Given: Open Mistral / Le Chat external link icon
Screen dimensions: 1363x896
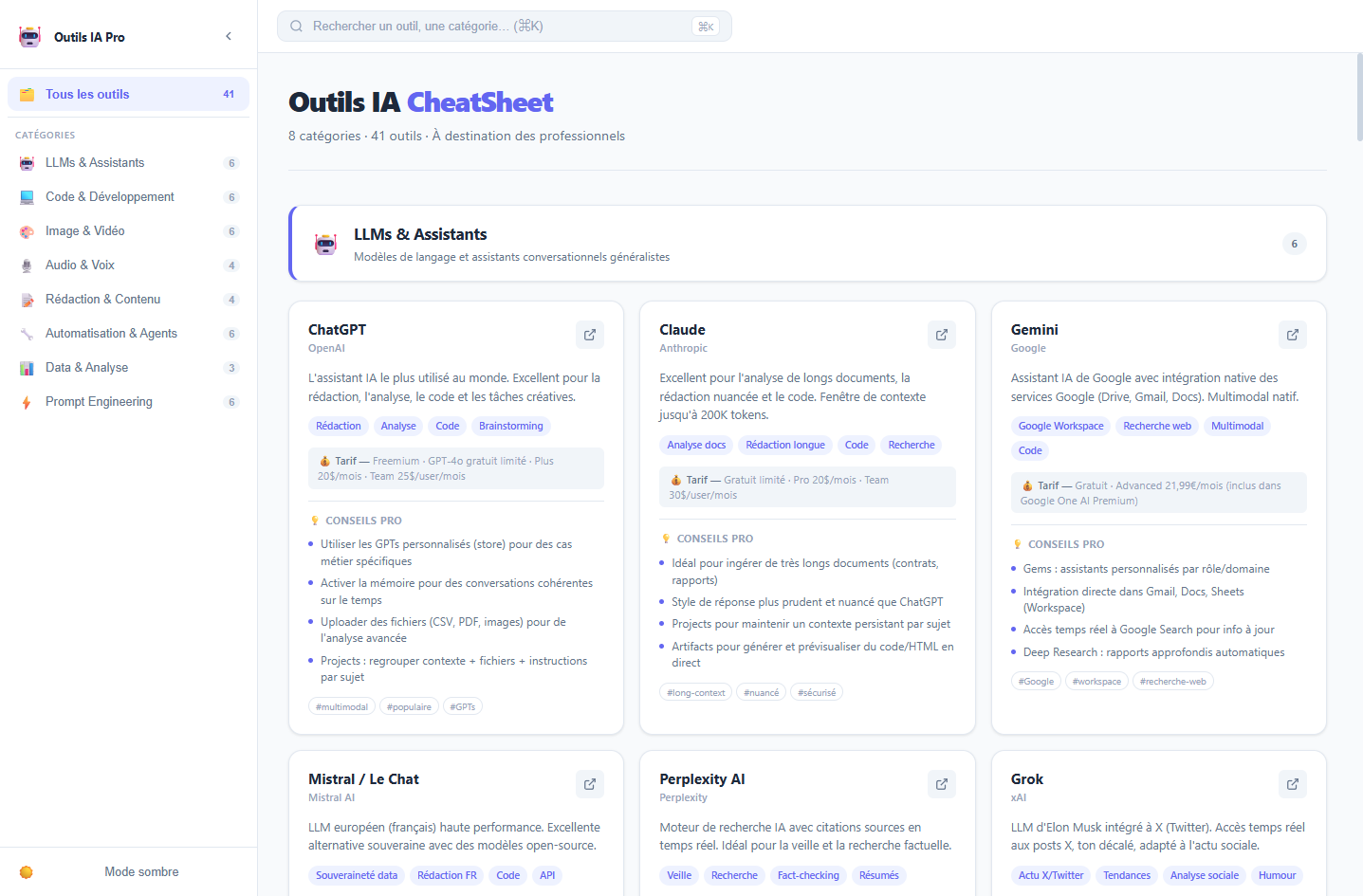Looking at the screenshot, I should pos(590,784).
